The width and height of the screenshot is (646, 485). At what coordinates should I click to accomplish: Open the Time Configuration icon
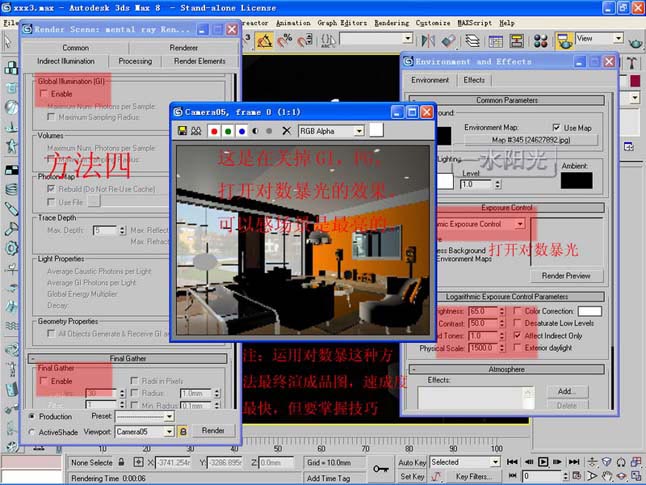pos(577,476)
